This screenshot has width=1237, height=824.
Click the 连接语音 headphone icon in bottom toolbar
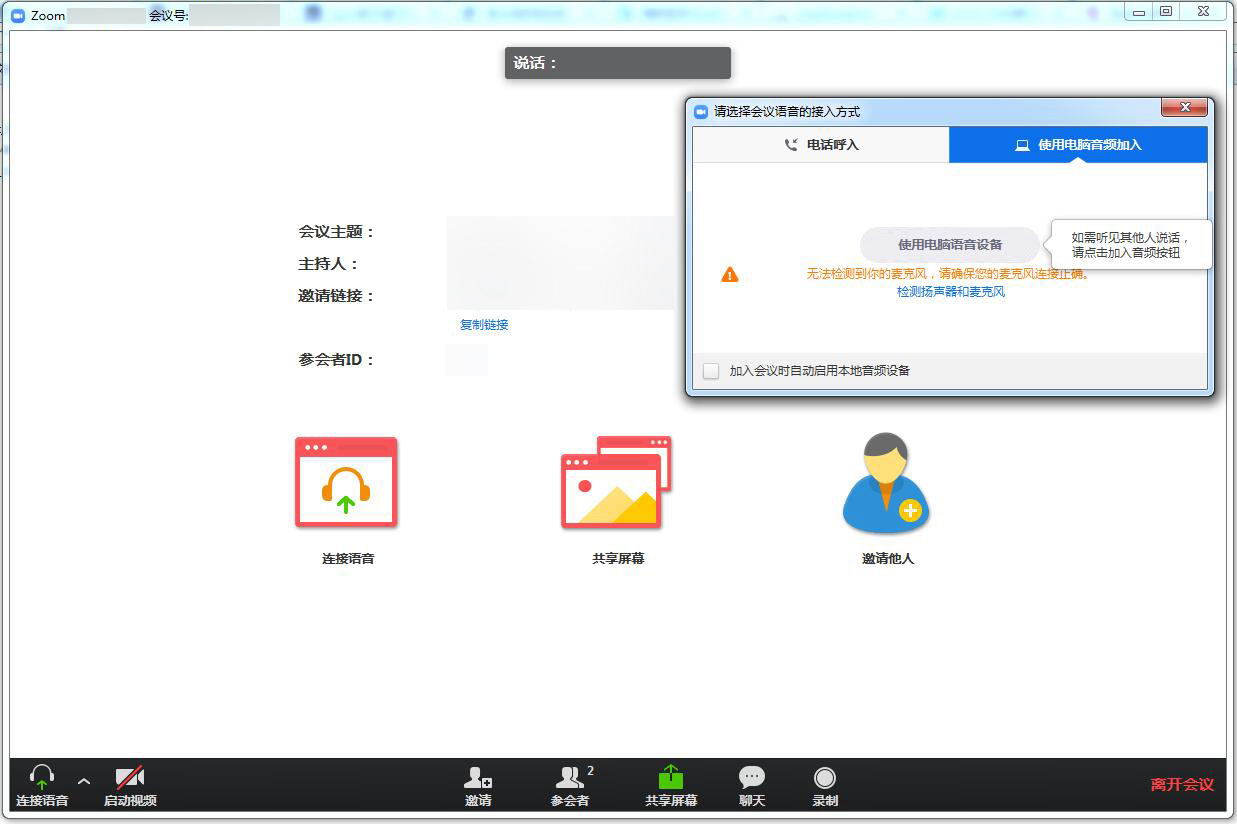(42, 779)
